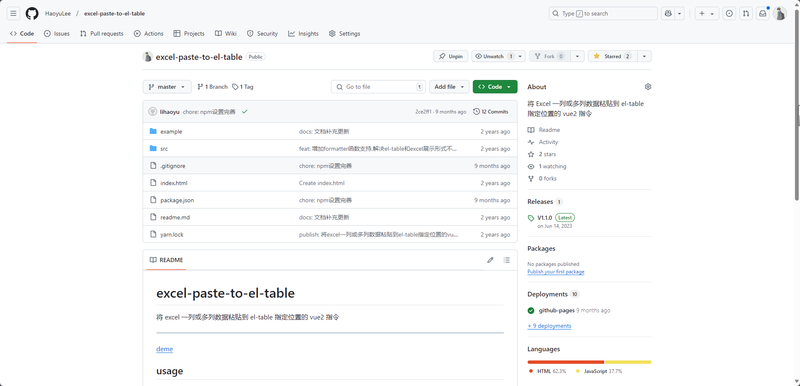Open the index.html file
The image size is (800, 386).
click(174, 183)
